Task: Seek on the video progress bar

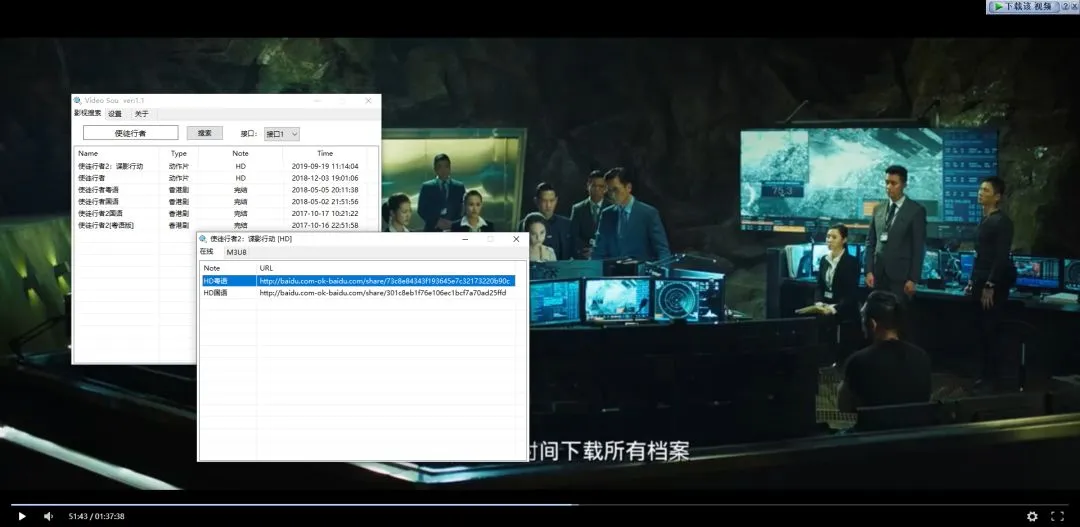Action: [x=540, y=505]
